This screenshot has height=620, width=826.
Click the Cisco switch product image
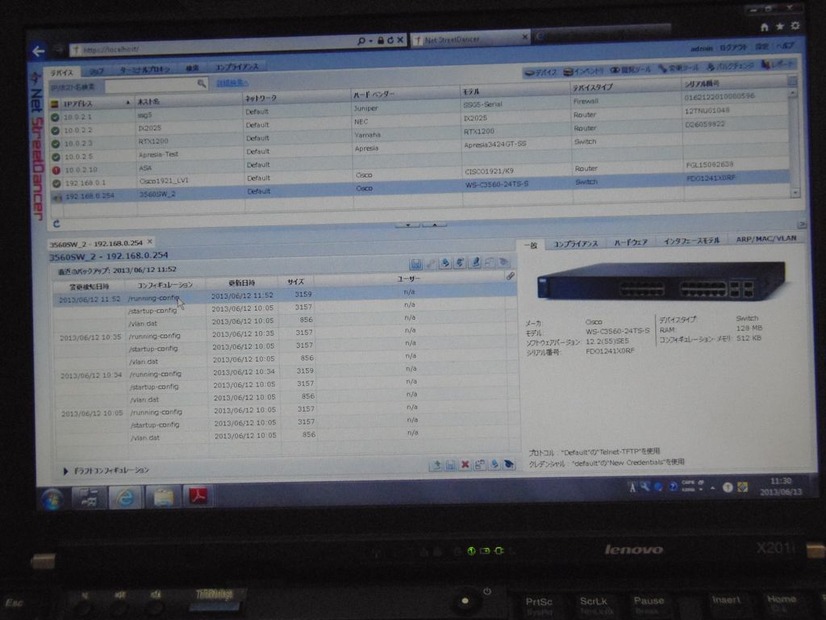coord(661,281)
